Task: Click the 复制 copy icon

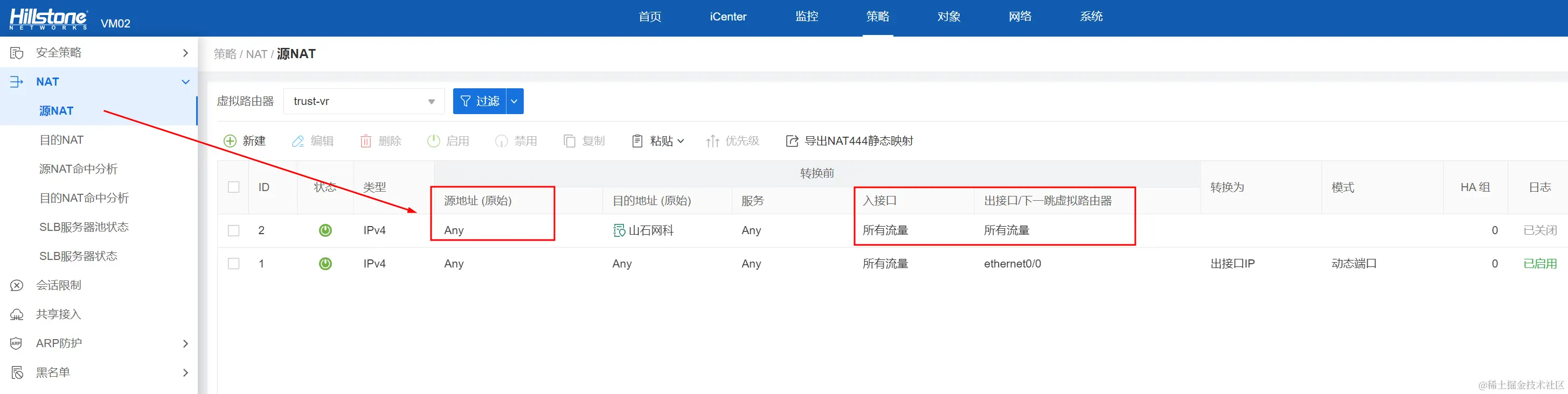Action: tap(570, 141)
